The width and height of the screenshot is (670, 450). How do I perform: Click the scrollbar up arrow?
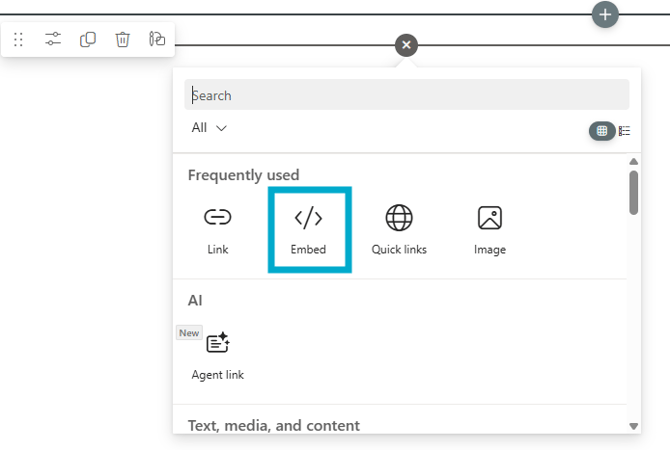[x=634, y=161]
